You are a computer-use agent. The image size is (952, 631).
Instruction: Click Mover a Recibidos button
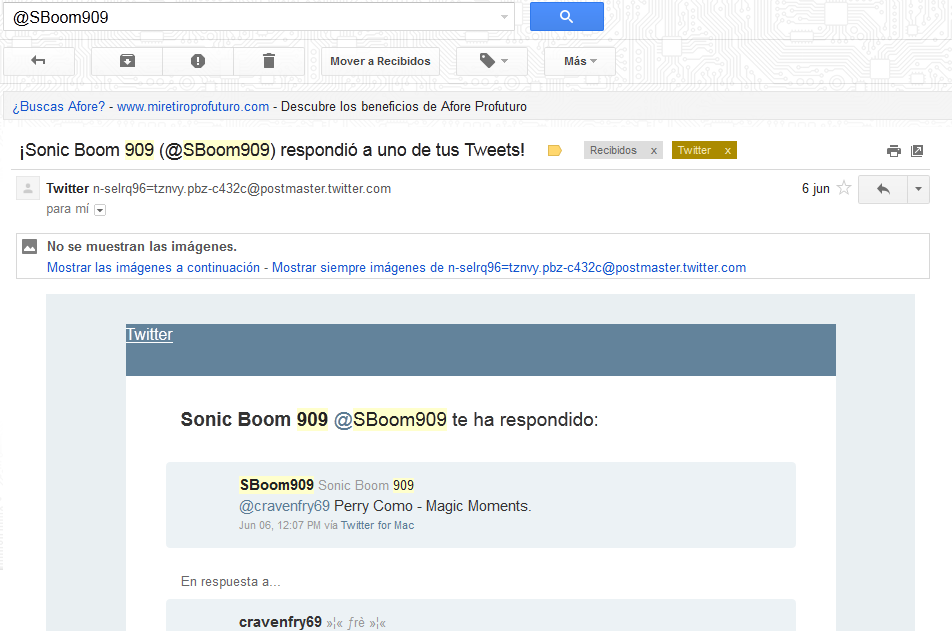380,61
